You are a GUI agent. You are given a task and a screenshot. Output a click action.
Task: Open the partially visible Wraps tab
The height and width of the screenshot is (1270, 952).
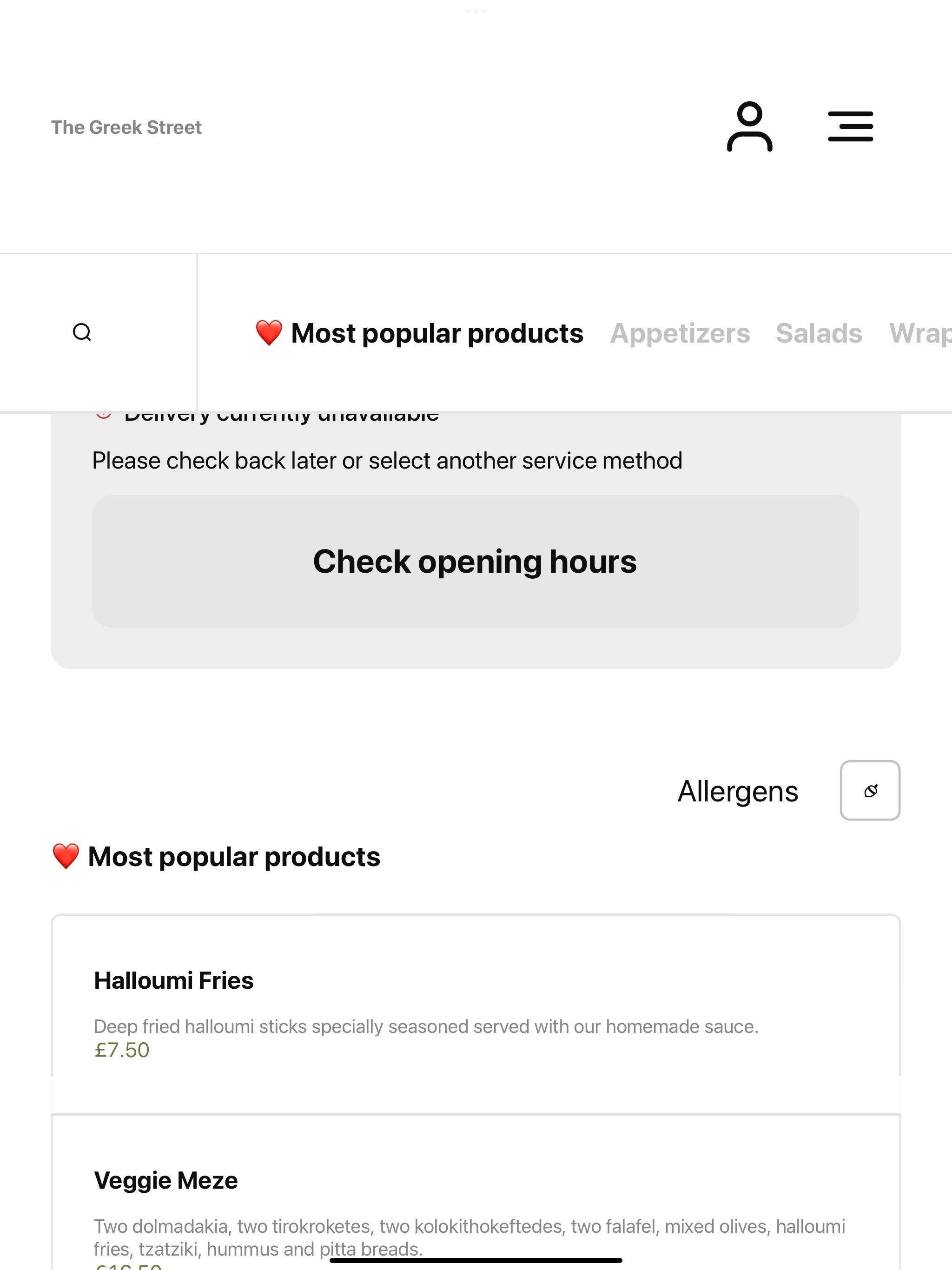coord(920,333)
